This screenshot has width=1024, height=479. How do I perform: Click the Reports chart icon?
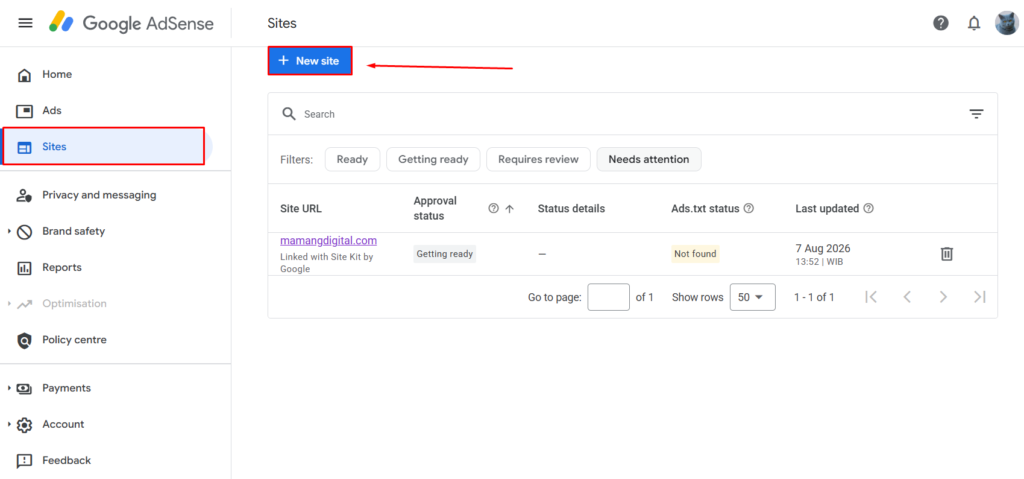coord(24,268)
